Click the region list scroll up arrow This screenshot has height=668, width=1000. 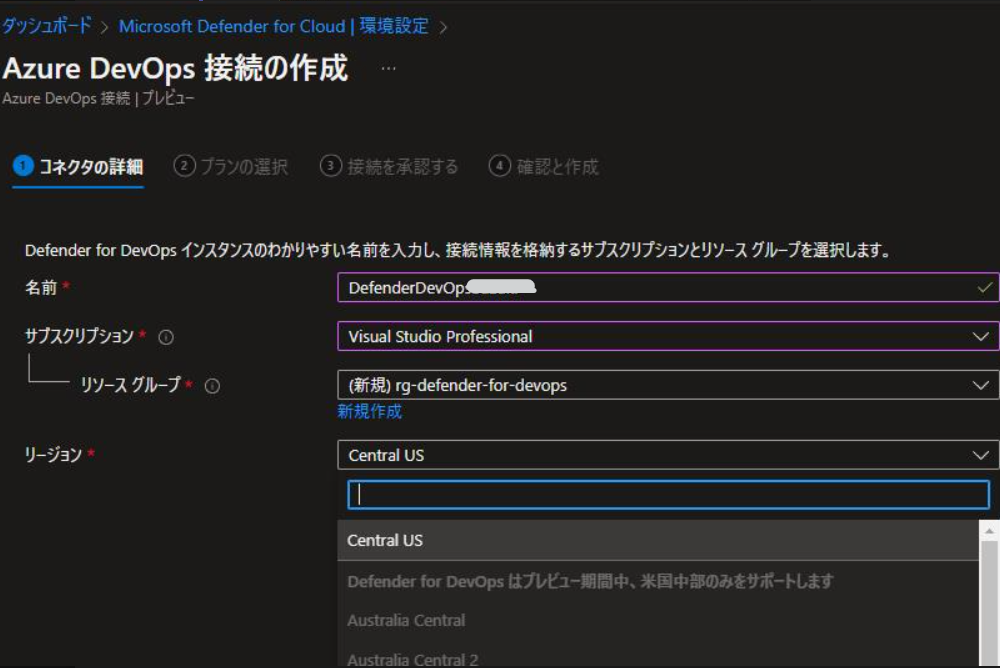[989, 531]
